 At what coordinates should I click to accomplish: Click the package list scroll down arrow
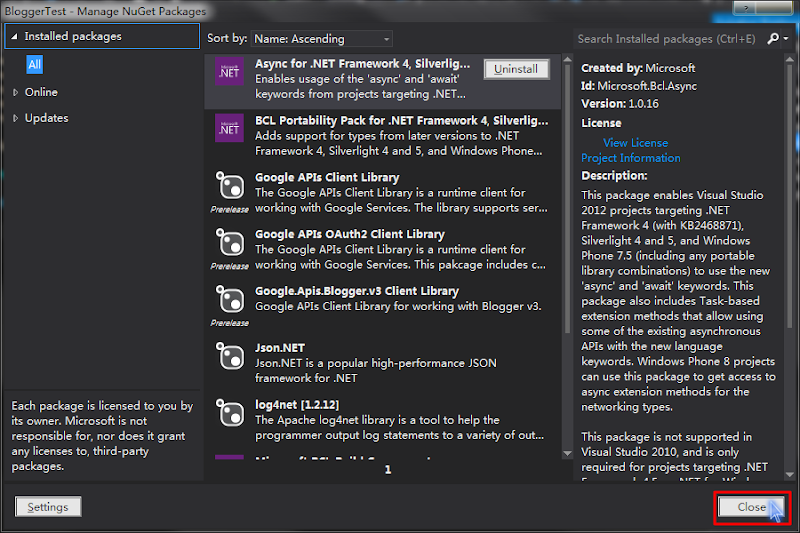567,453
